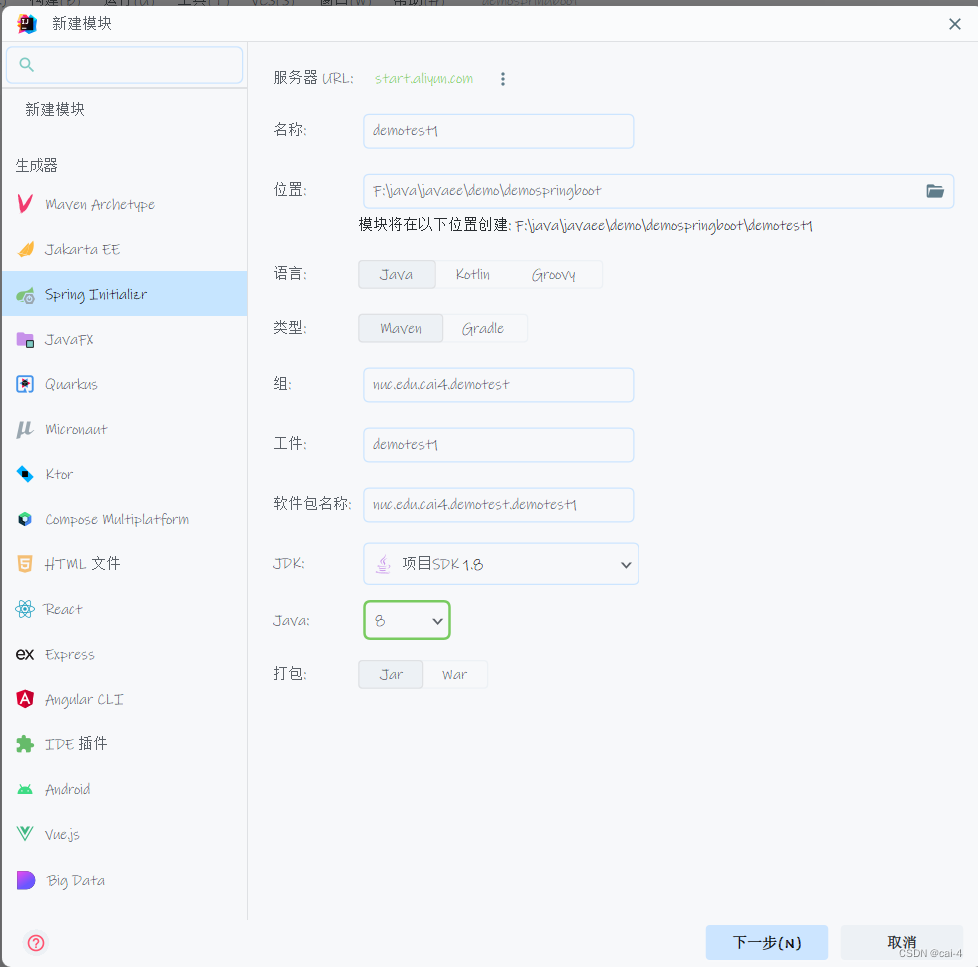Viewport: 978px width, 967px height.
Task: Select Quarkus generator
Action: [125, 384]
